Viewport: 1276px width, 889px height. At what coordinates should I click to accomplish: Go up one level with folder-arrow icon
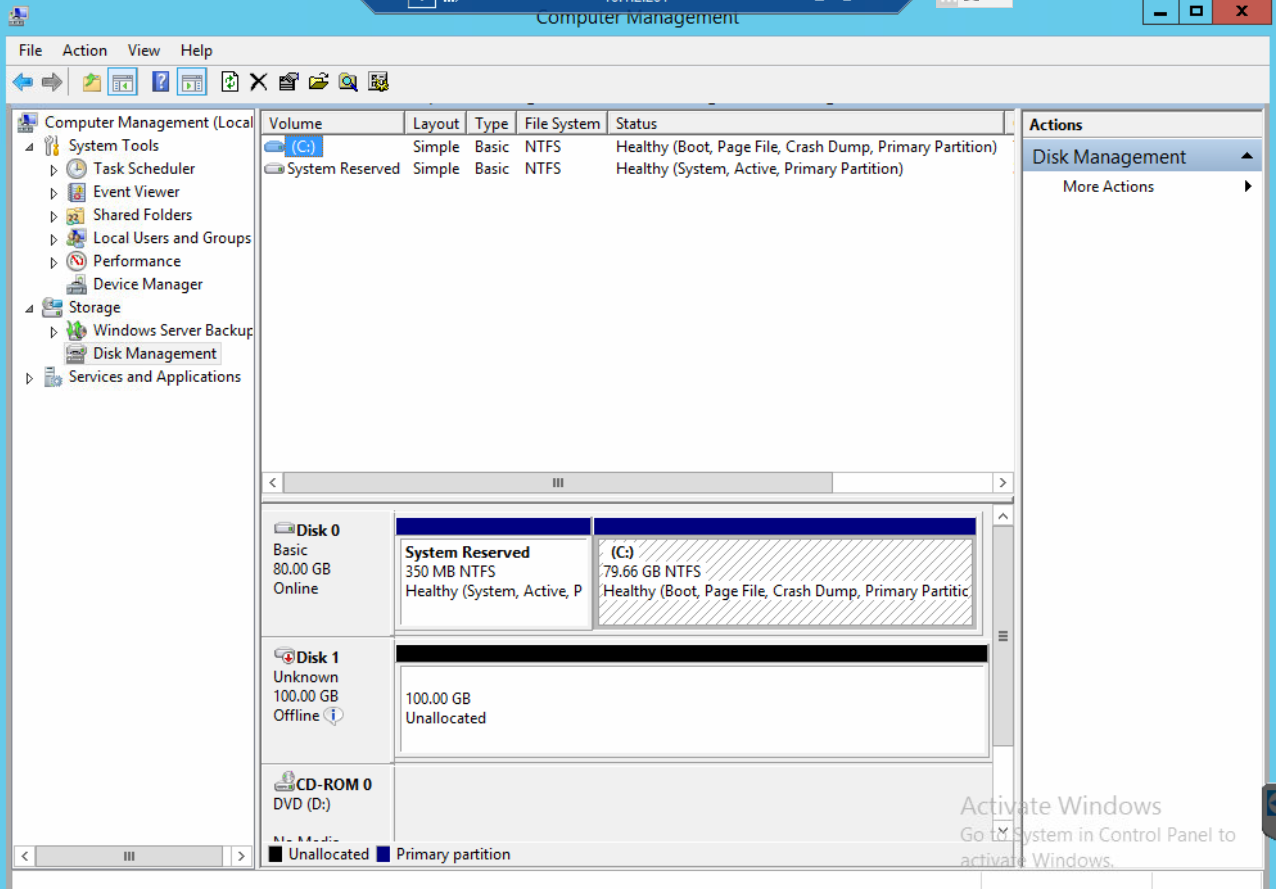pos(92,82)
